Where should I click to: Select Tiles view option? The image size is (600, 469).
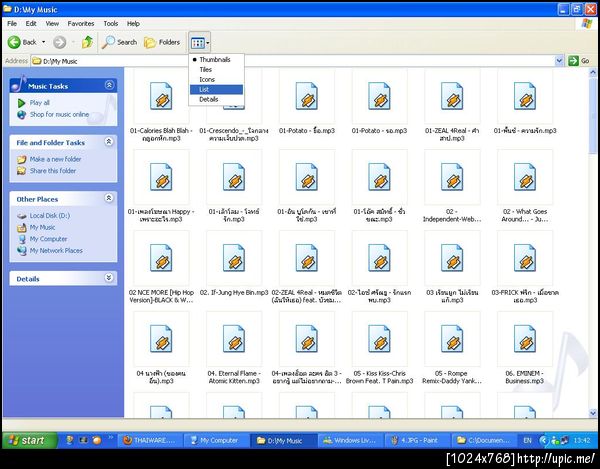click(216, 70)
